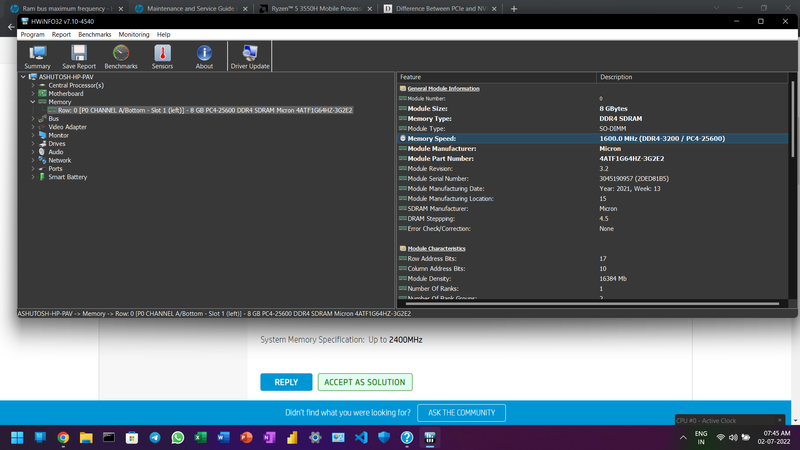Switch to Difference Between PCIe tab
This screenshot has height=450, width=800.
440,9
